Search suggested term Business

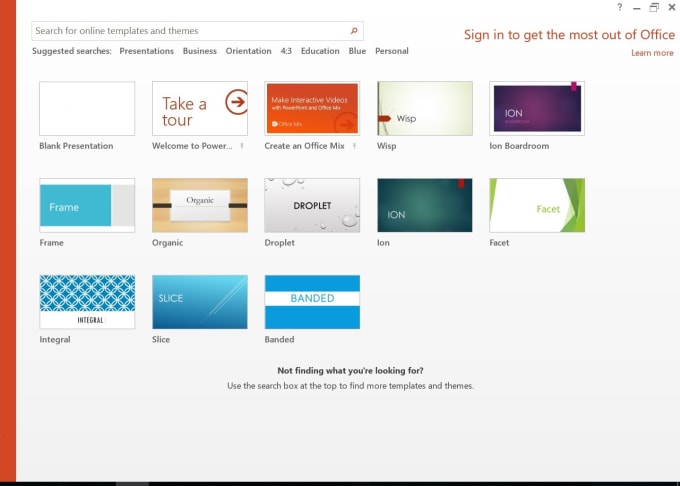(199, 51)
